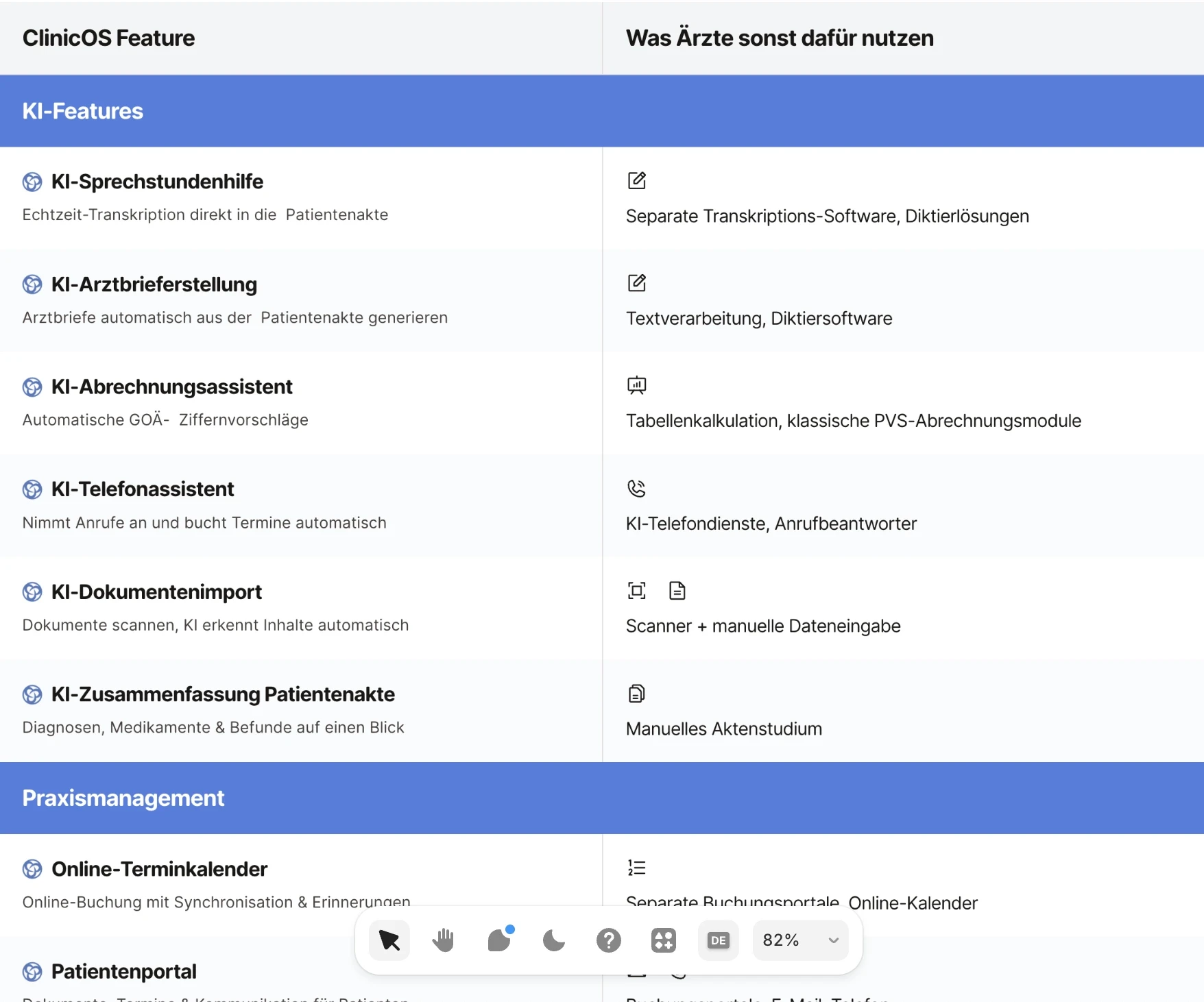The height and width of the screenshot is (1002, 1204).
Task: Select the cursor arrow tool
Action: coord(389,940)
